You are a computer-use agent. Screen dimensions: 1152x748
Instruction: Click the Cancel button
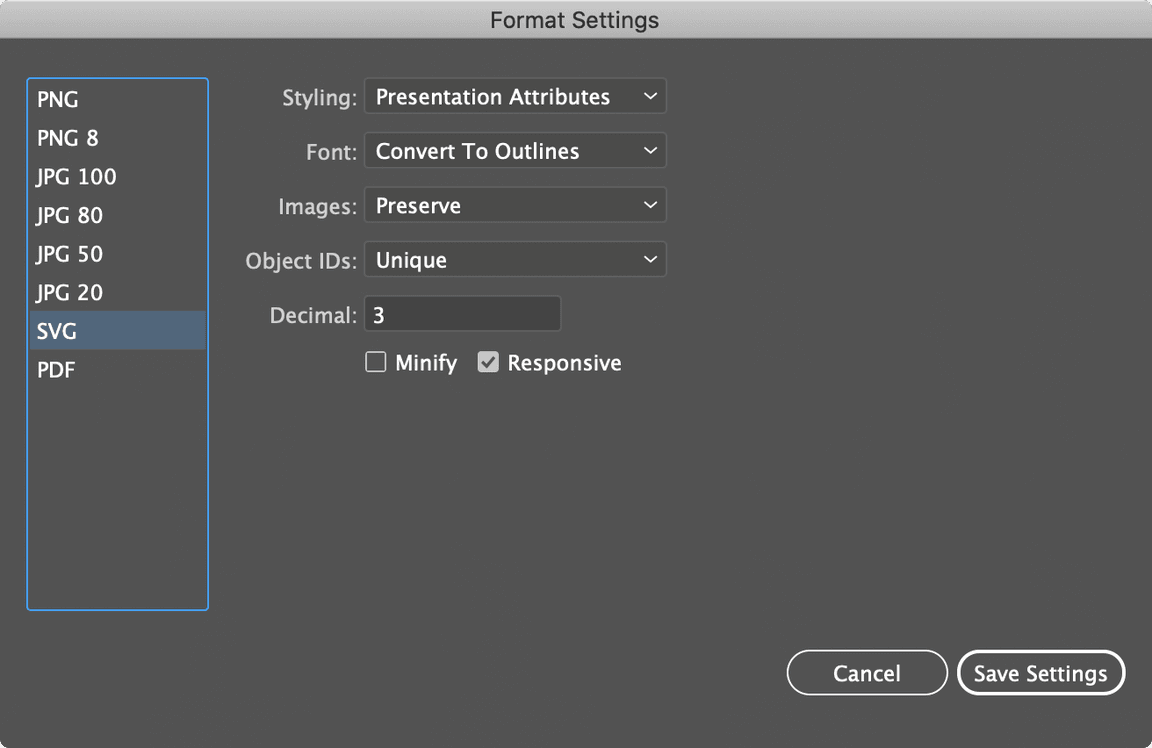pyautogui.click(x=866, y=672)
